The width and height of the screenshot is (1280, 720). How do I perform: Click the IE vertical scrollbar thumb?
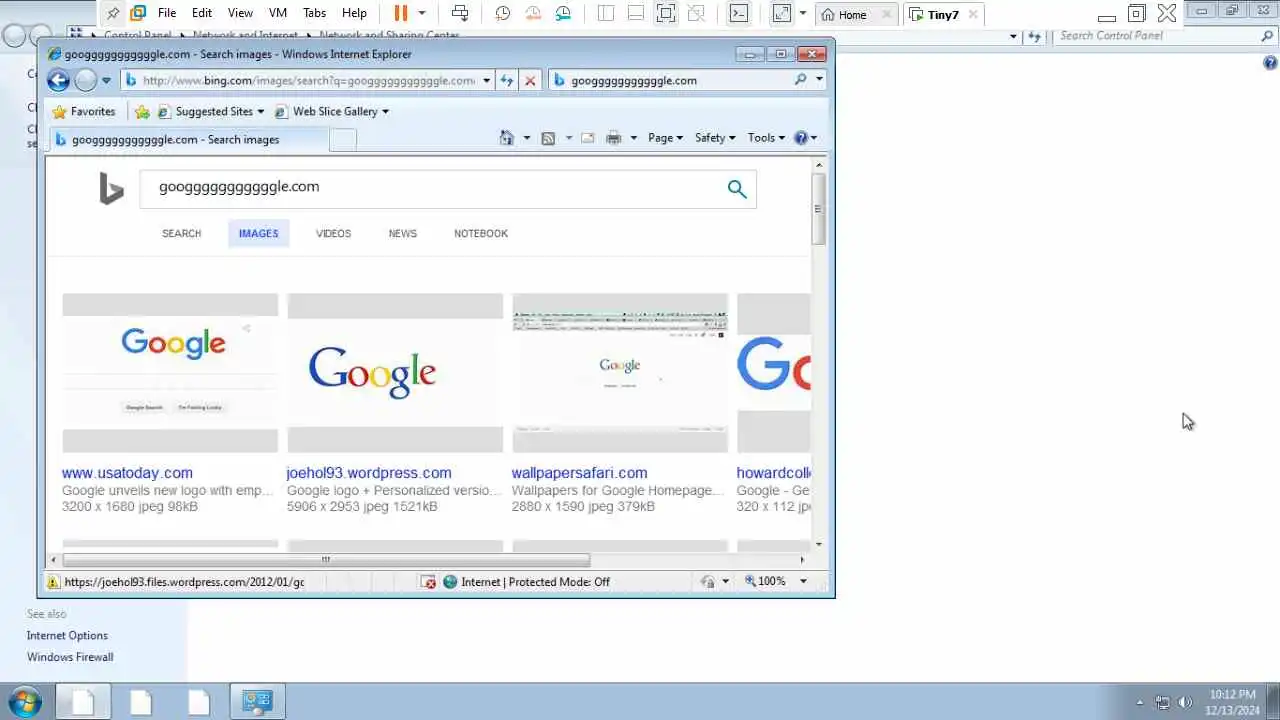tap(818, 209)
